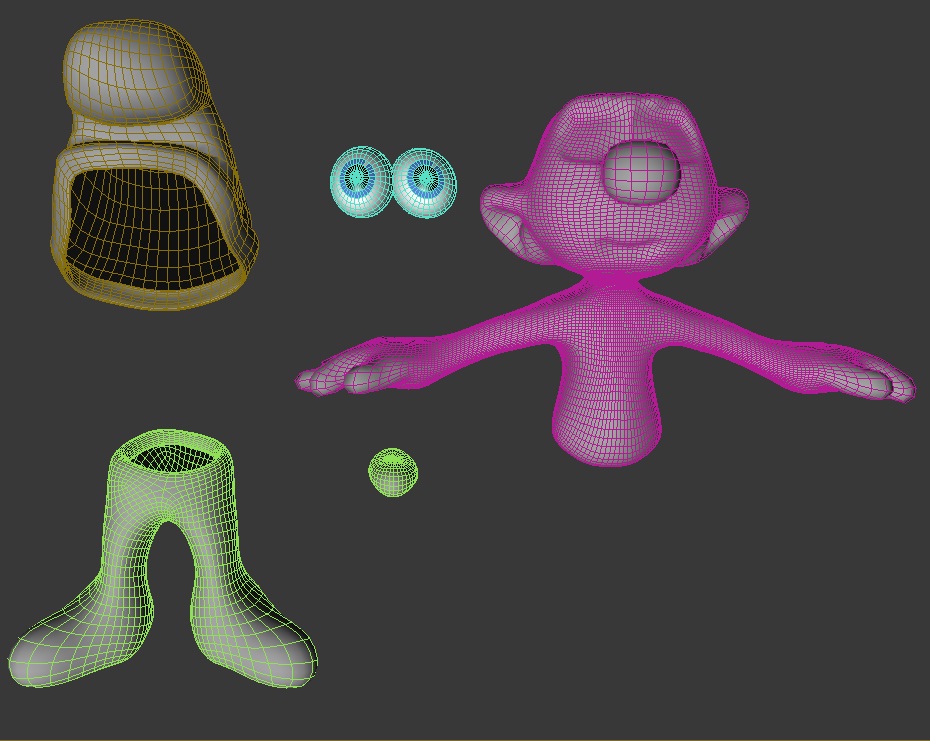Screen dimensions: 930x741
Task: Pick the left cyan eyeball mesh
Action: tap(361, 181)
